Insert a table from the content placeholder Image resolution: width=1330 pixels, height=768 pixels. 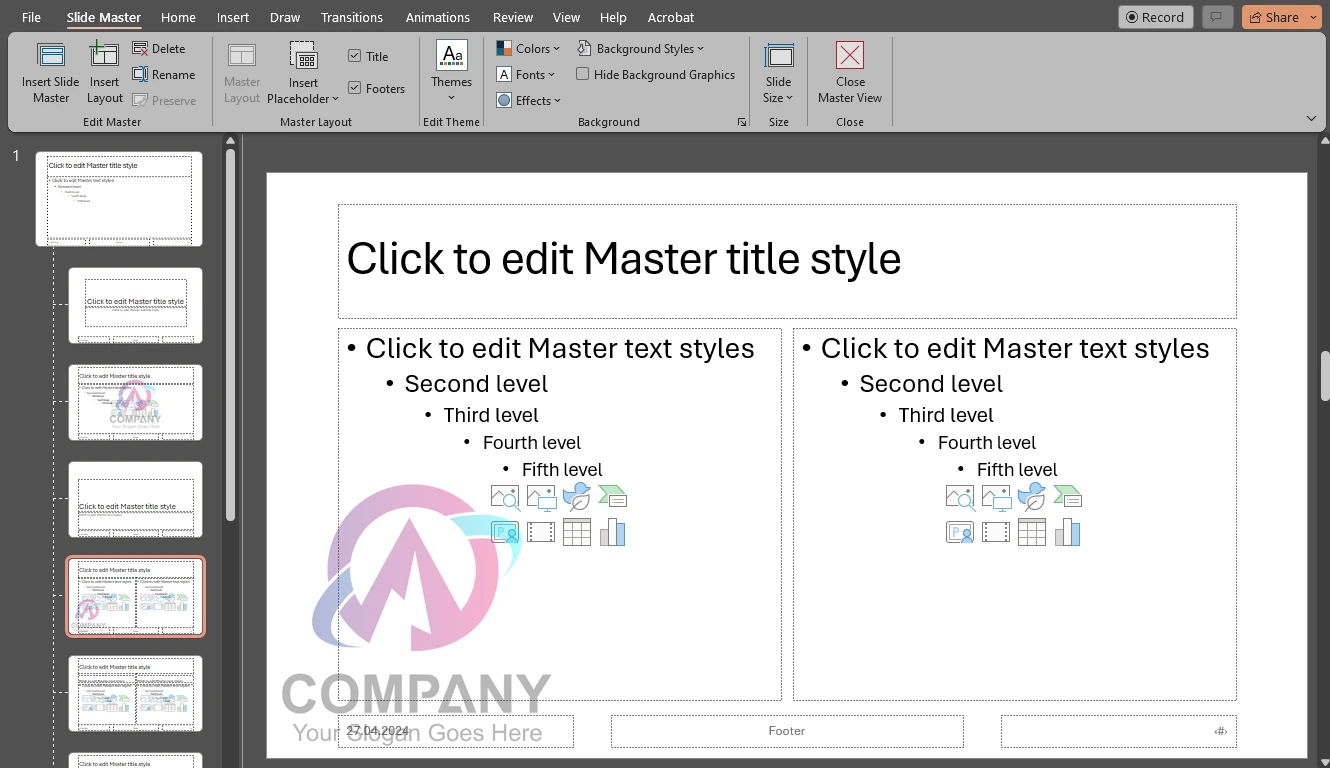tap(577, 531)
